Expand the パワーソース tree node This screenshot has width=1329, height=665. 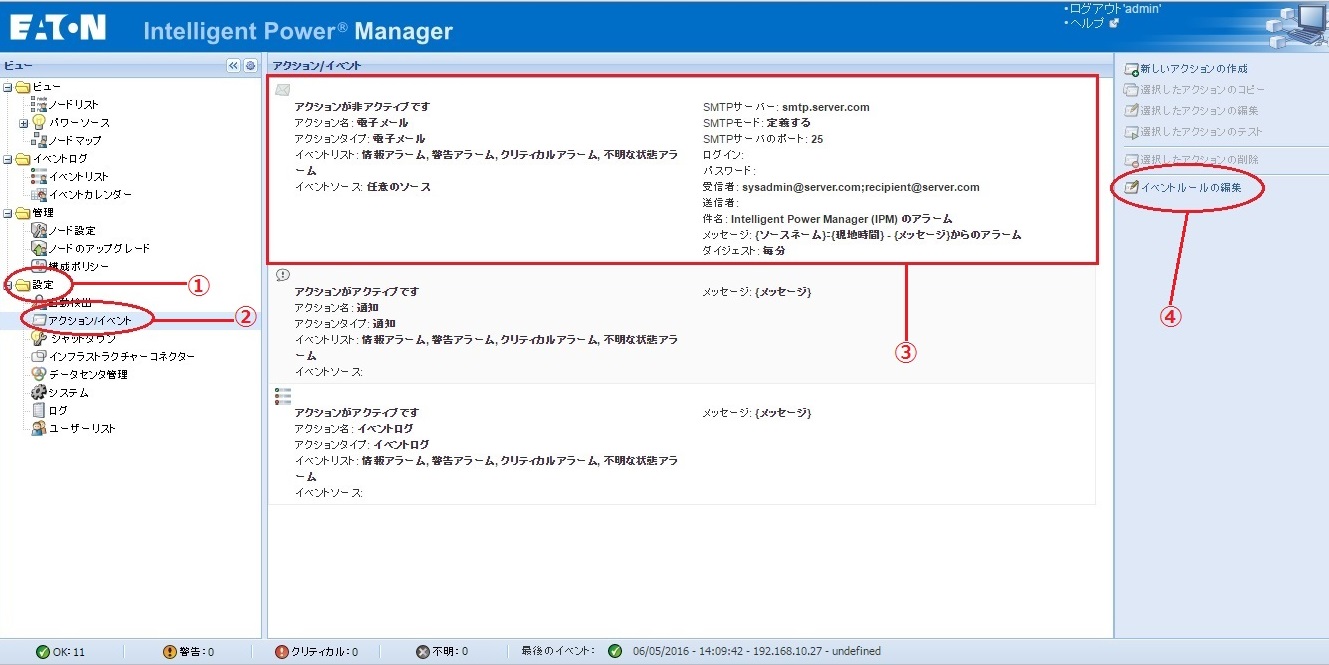point(25,122)
